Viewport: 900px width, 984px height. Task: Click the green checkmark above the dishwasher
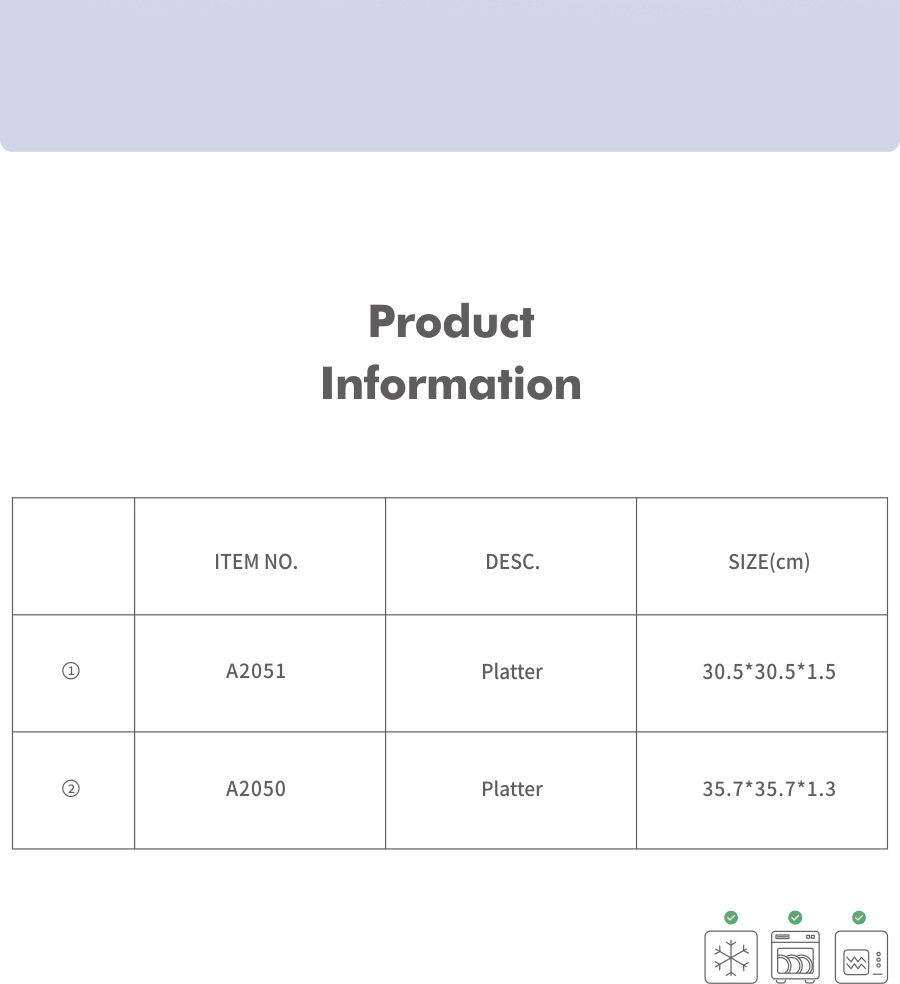(795, 917)
